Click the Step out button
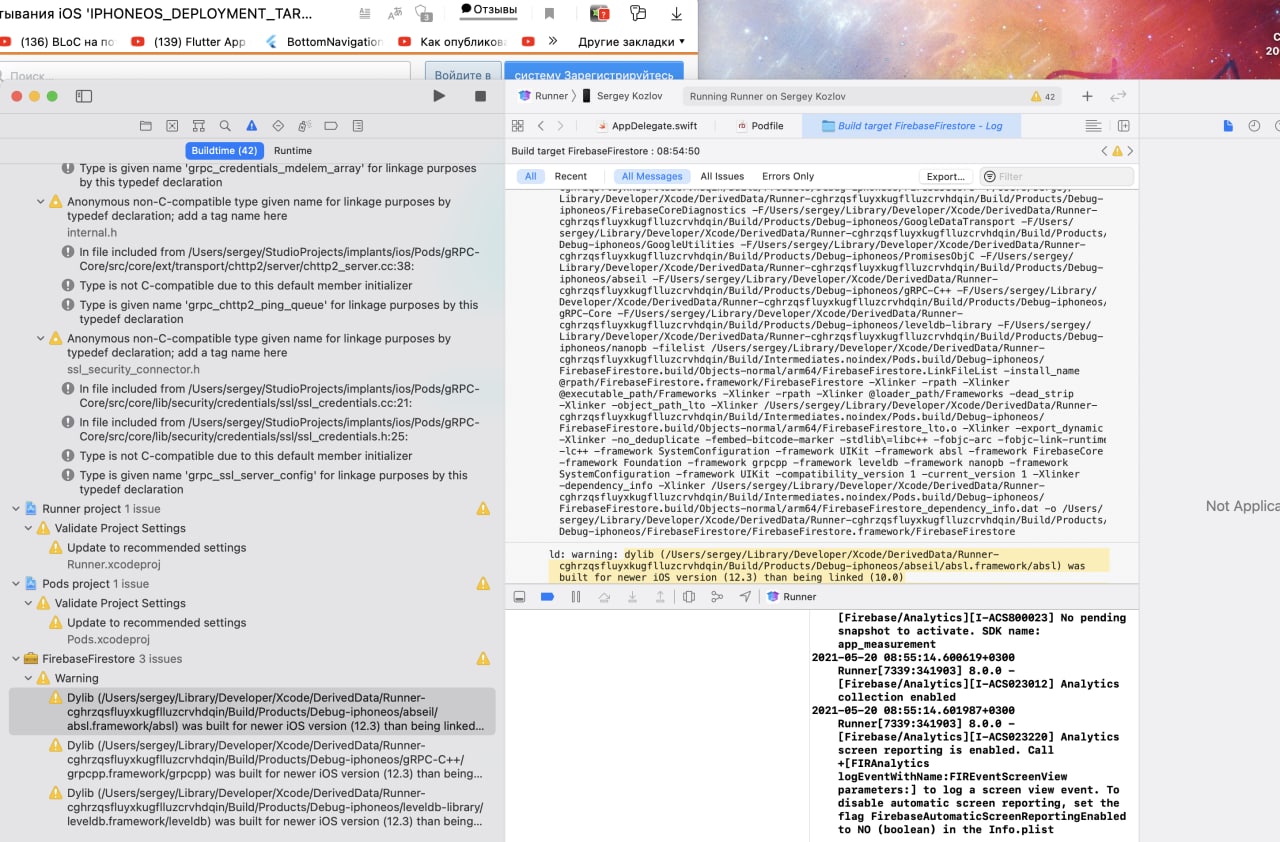 click(x=660, y=597)
